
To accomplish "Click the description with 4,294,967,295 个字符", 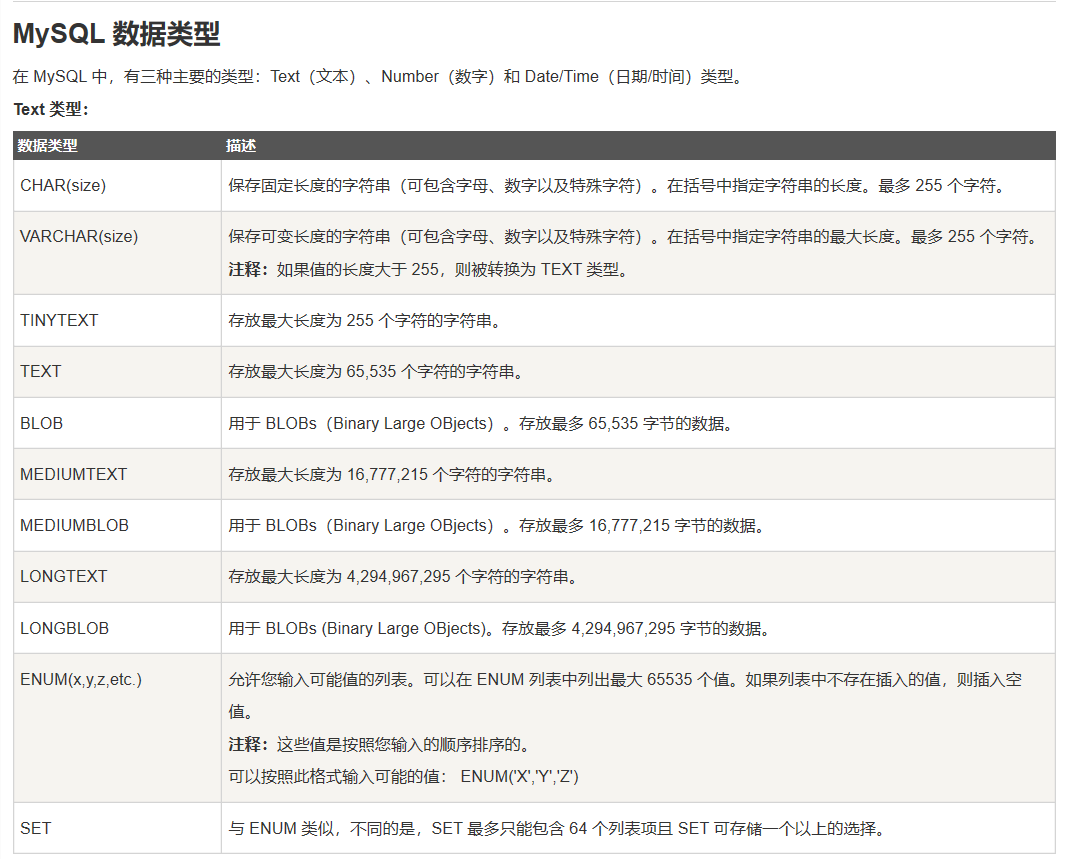I will [405, 576].
